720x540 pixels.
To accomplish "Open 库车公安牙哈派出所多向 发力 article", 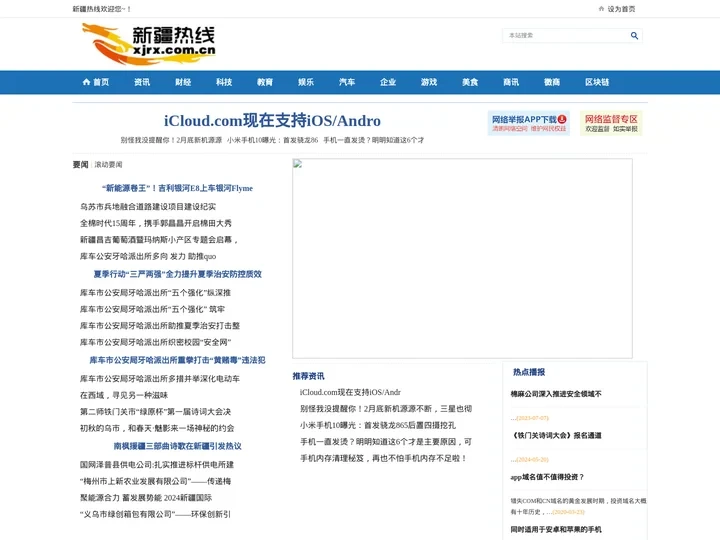I will pyautogui.click(x=148, y=256).
